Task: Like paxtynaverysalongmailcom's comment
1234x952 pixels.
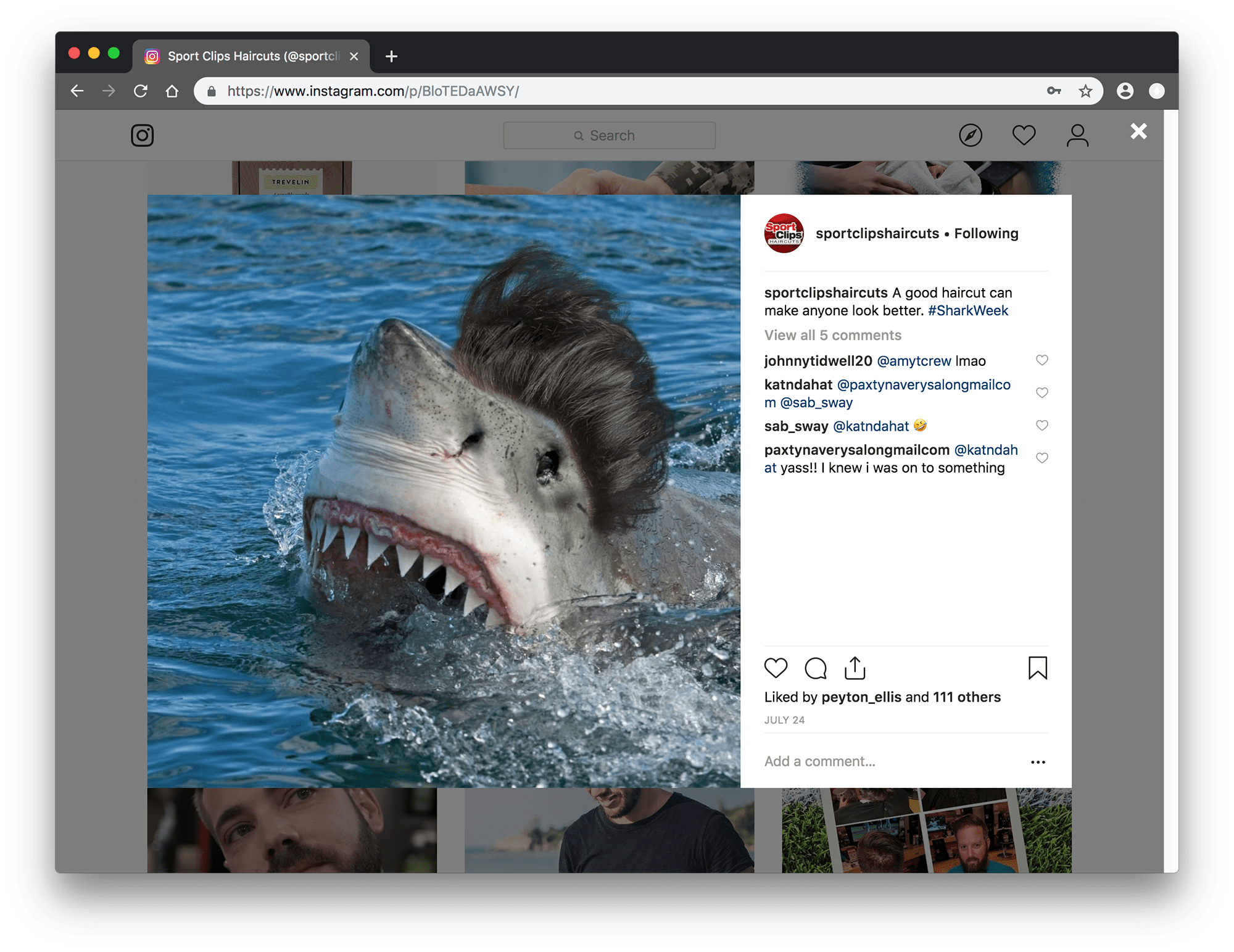Action: [1041, 458]
